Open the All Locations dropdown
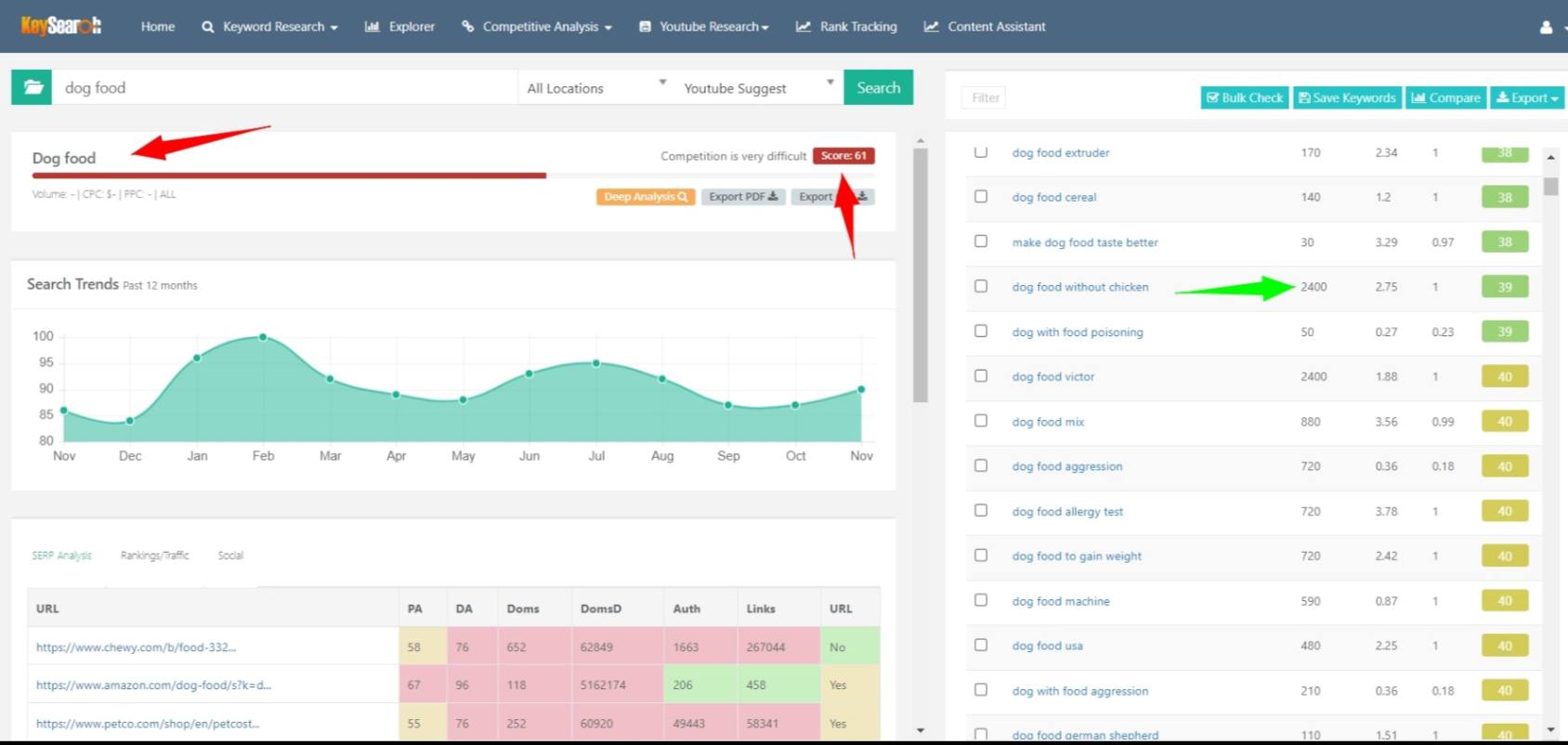The height and width of the screenshot is (745, 1568). tap(596, 88)
